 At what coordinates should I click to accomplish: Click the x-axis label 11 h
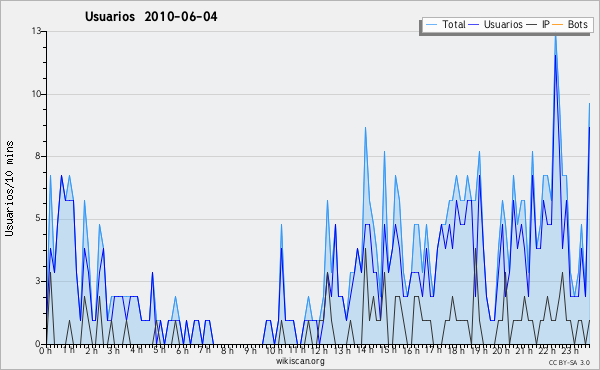tap(297, 350)
